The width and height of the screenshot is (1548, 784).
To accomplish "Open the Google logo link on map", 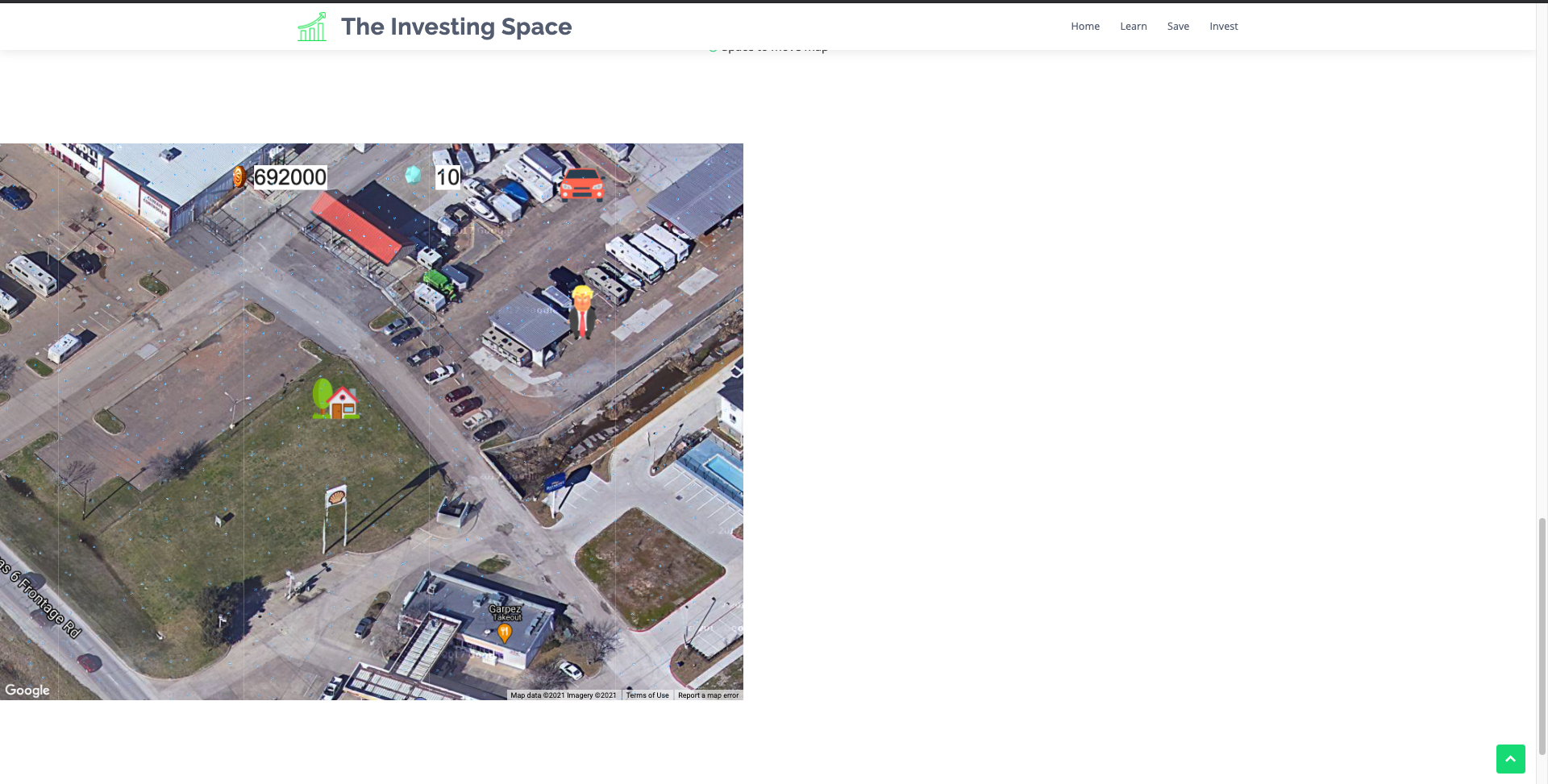I will pyautogui.click(x=27, y=691).
